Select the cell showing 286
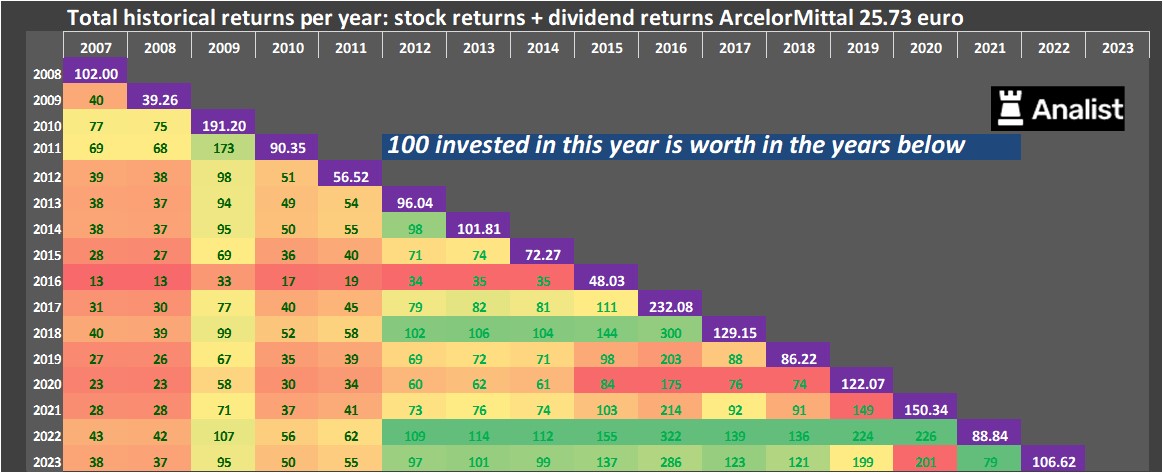Image resolution: width=1163 pixels, height=473 pixels. pyautogui.click(x=670, y=462)
